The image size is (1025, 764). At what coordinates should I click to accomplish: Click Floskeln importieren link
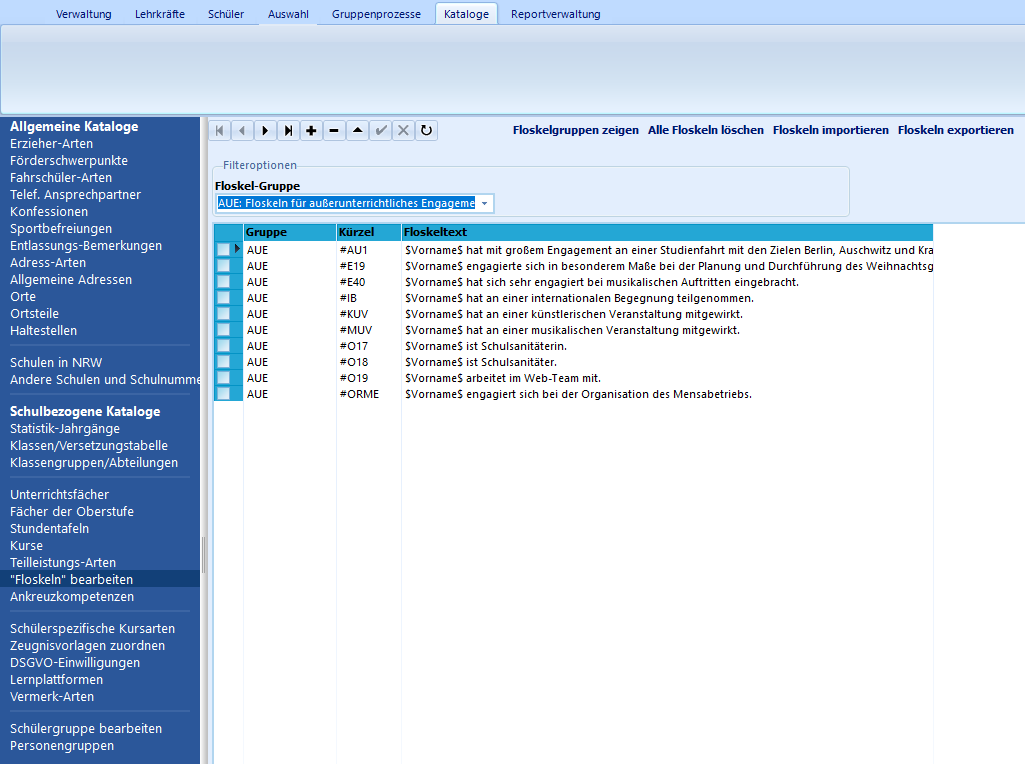pyautogui.click(x=831, y=130)
